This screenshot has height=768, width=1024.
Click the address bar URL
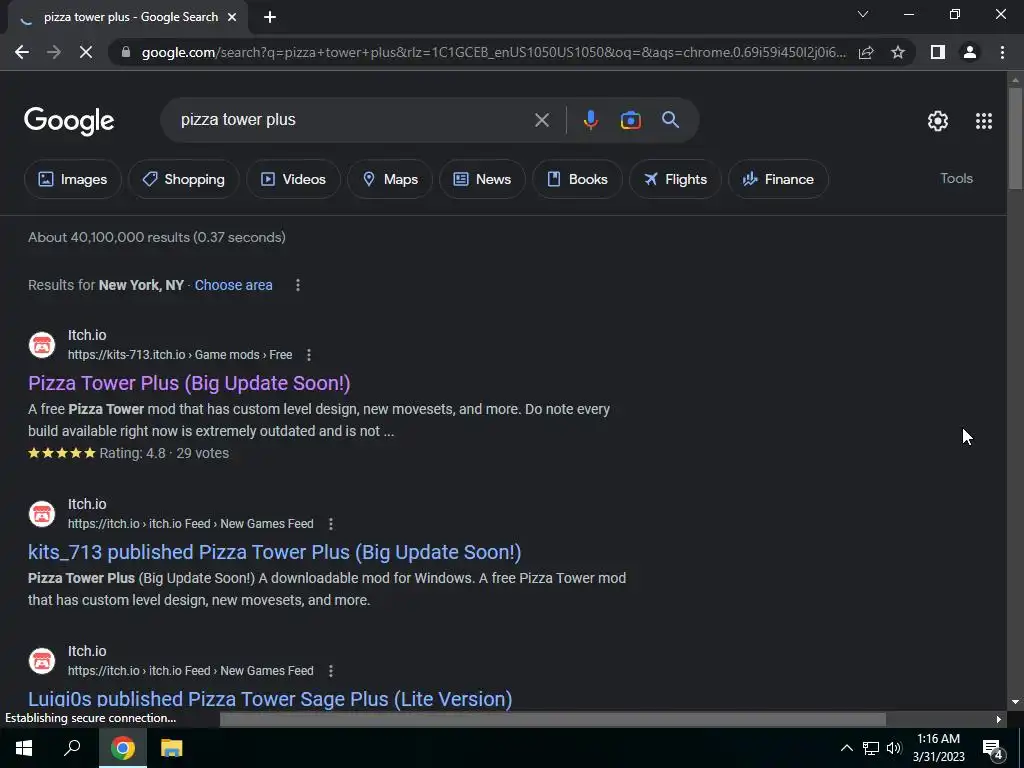point(493,52)
